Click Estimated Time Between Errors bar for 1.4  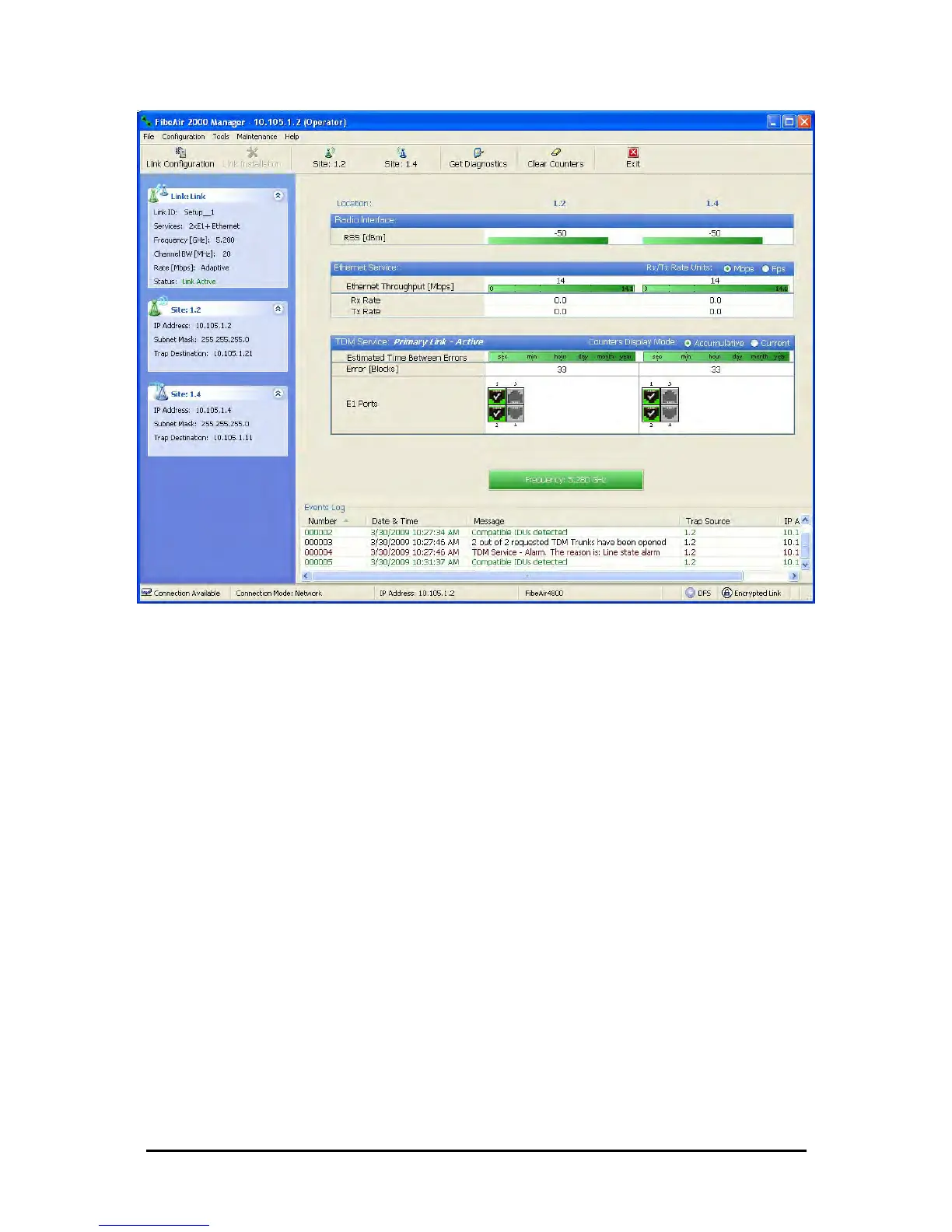(x=716, y=357)
